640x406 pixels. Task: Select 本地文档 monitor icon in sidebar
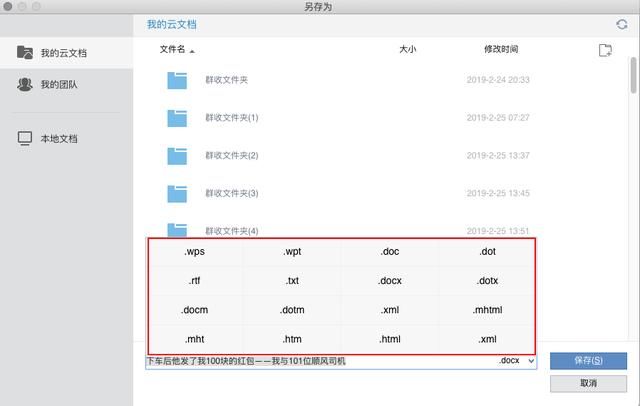(x=25, y=138)
